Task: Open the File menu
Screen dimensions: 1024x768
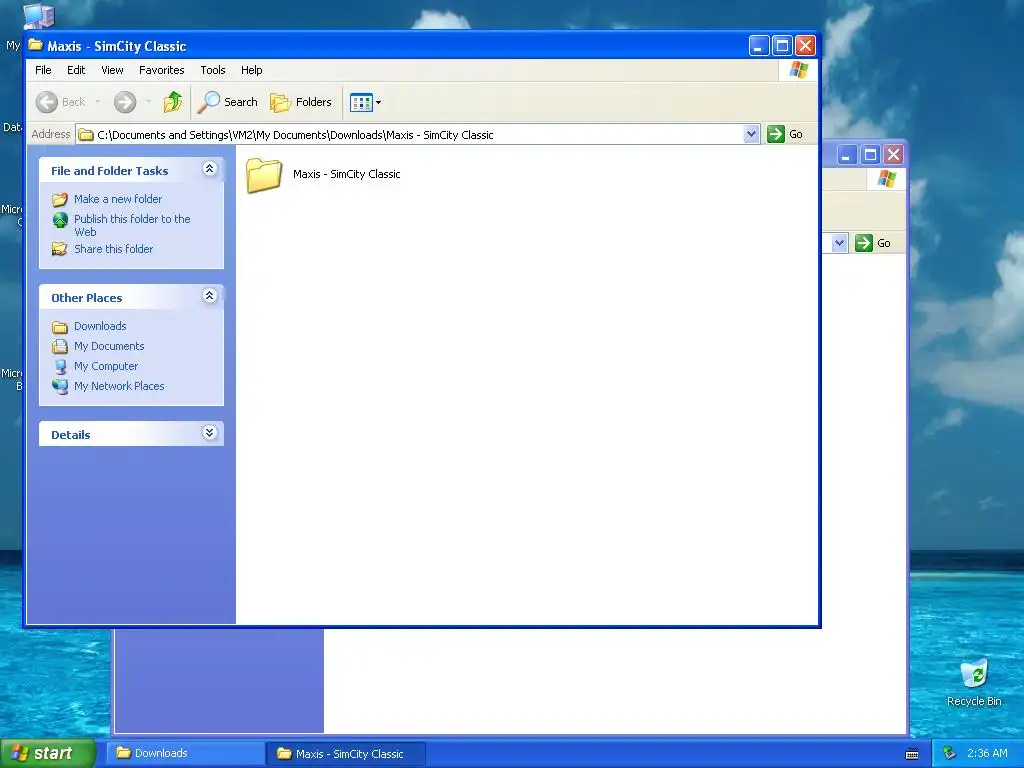Action: click(43, 70)
